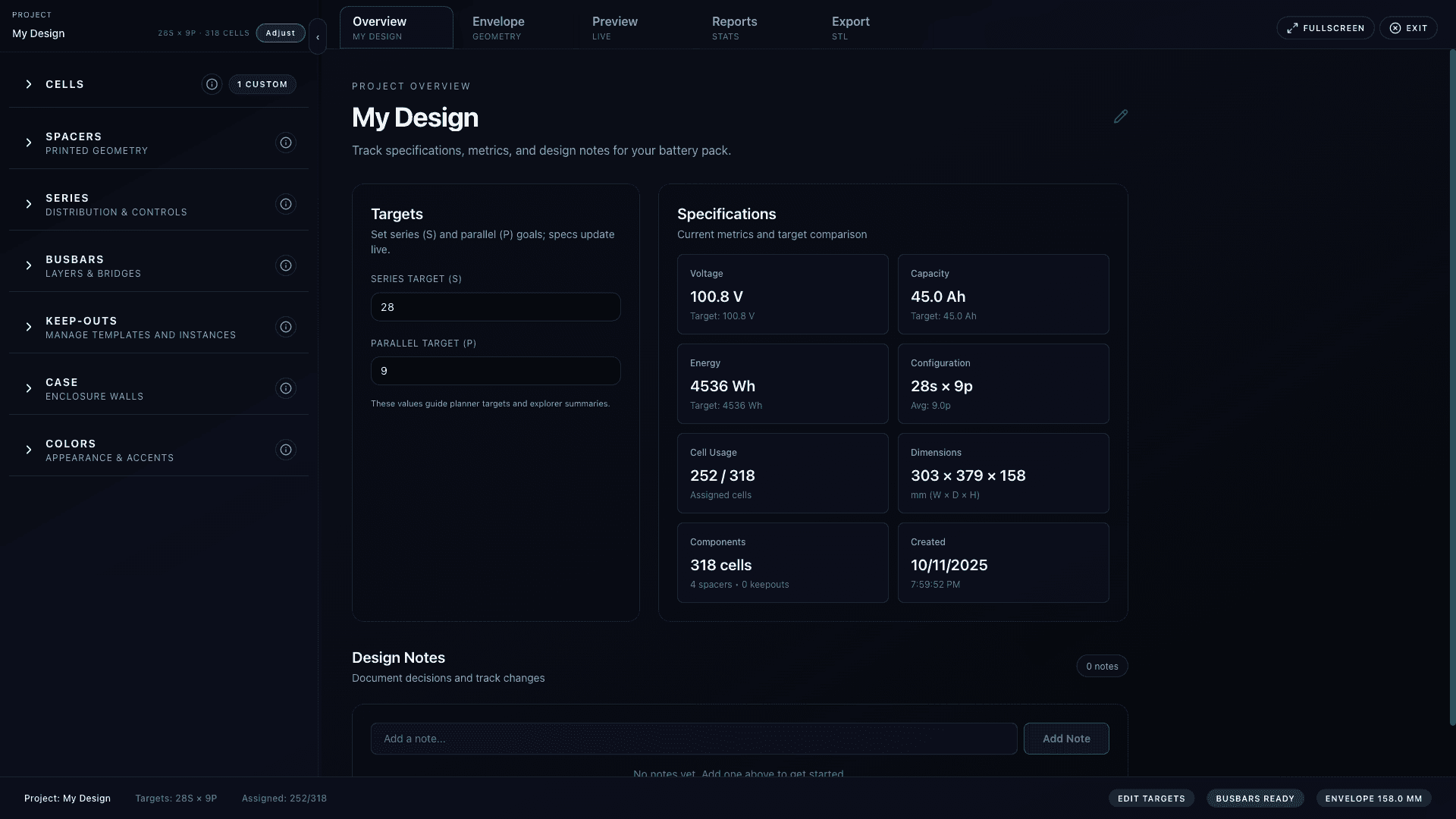Click the Adjust button near the cell count

280,33
